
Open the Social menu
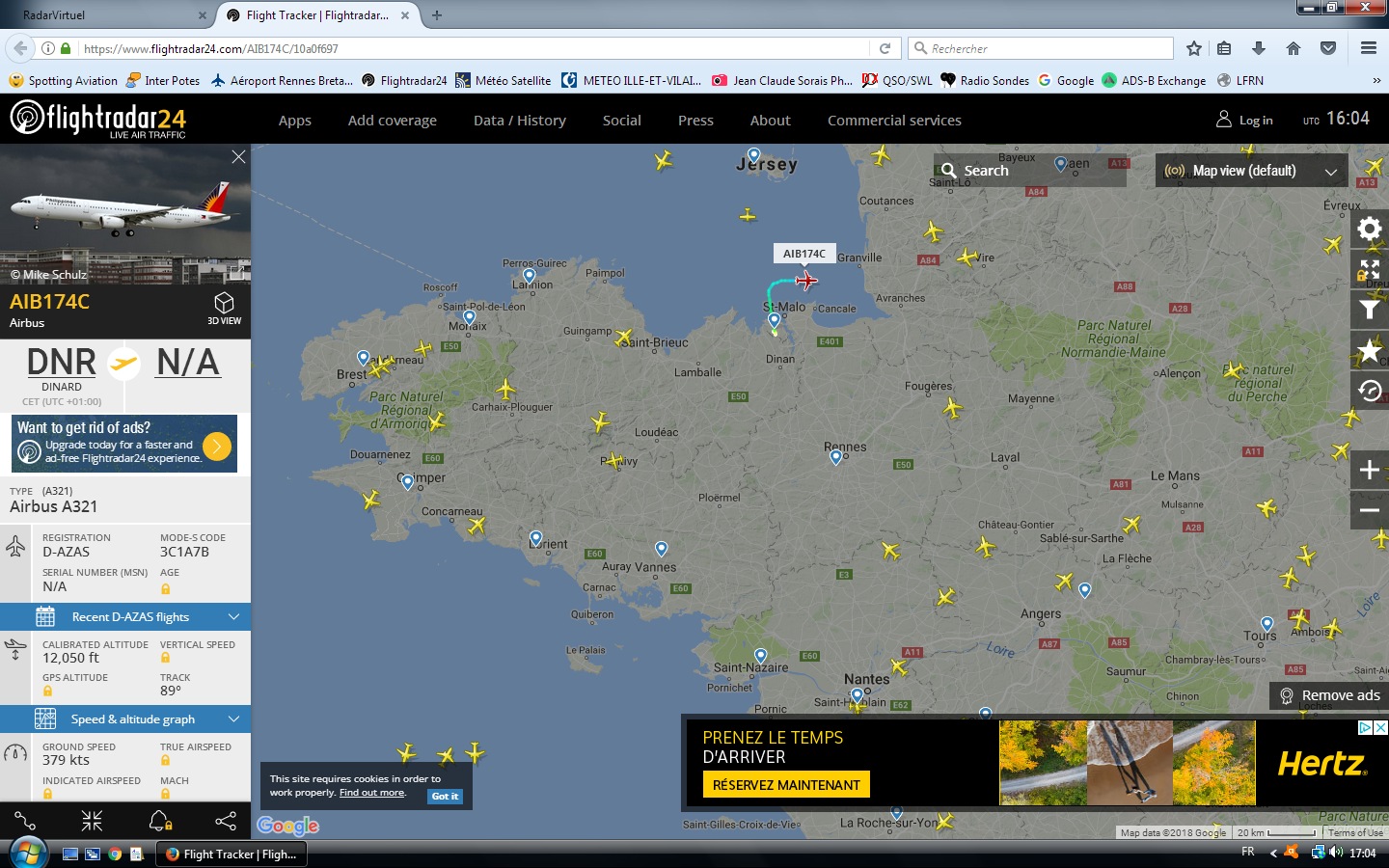tap(621, 121)
